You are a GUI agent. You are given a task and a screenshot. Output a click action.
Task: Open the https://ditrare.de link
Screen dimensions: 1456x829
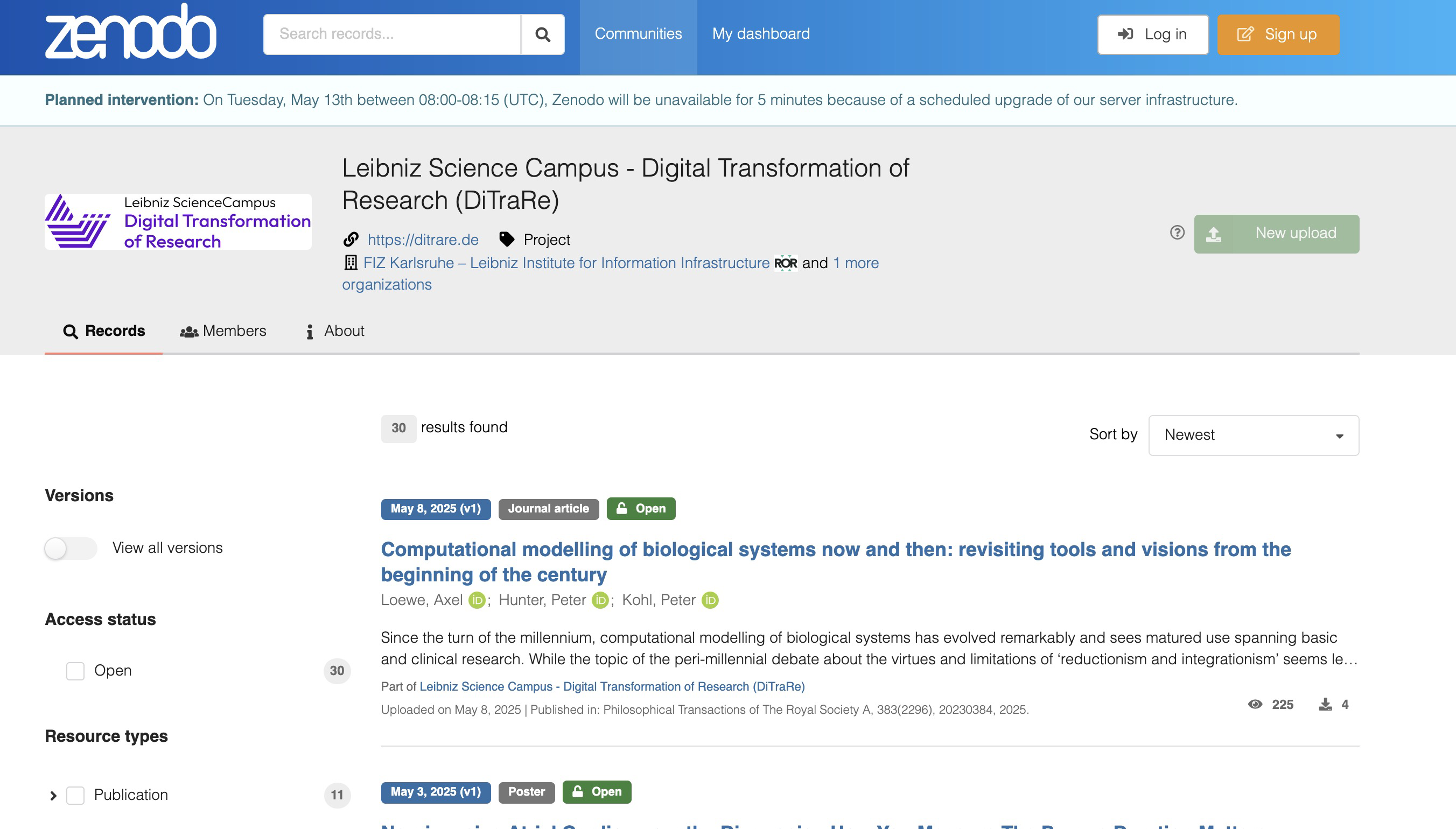click(423, 240)
